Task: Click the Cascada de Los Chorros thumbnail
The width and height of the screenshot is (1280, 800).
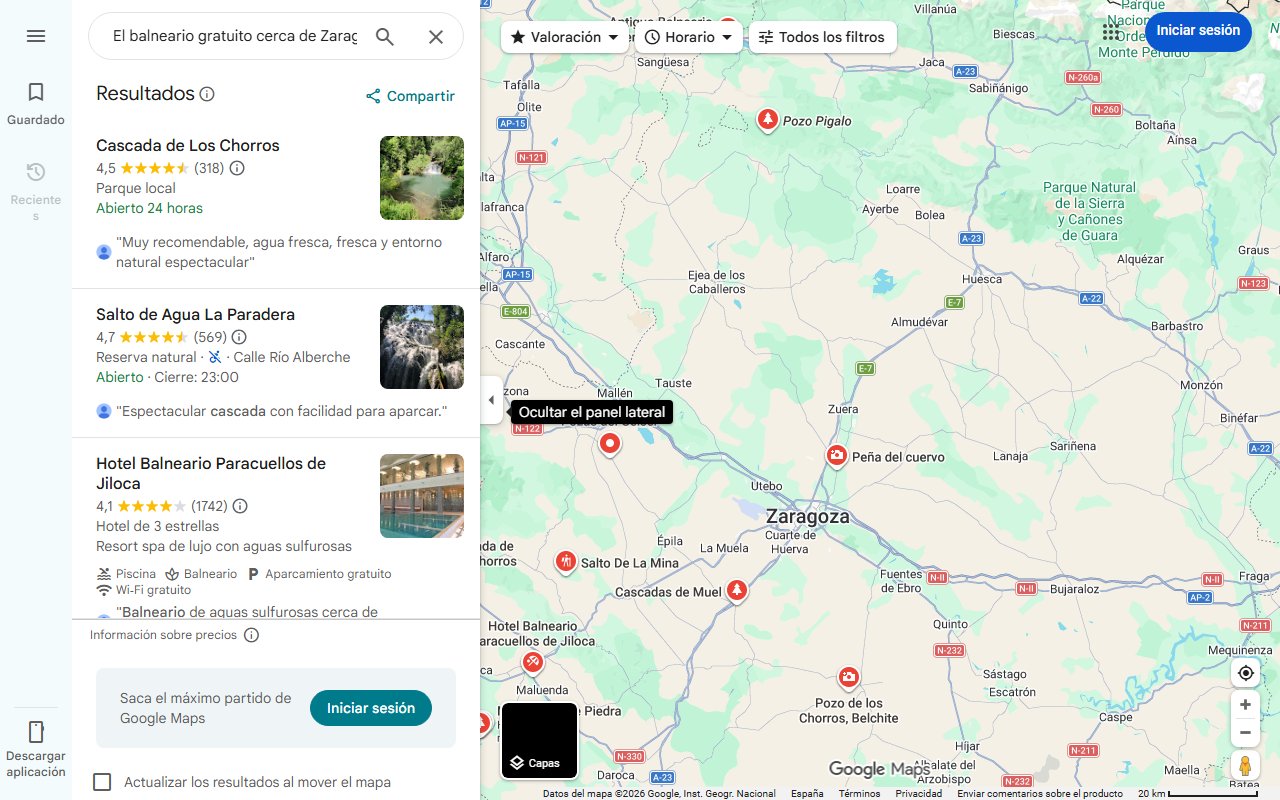Action: point(421,178)
